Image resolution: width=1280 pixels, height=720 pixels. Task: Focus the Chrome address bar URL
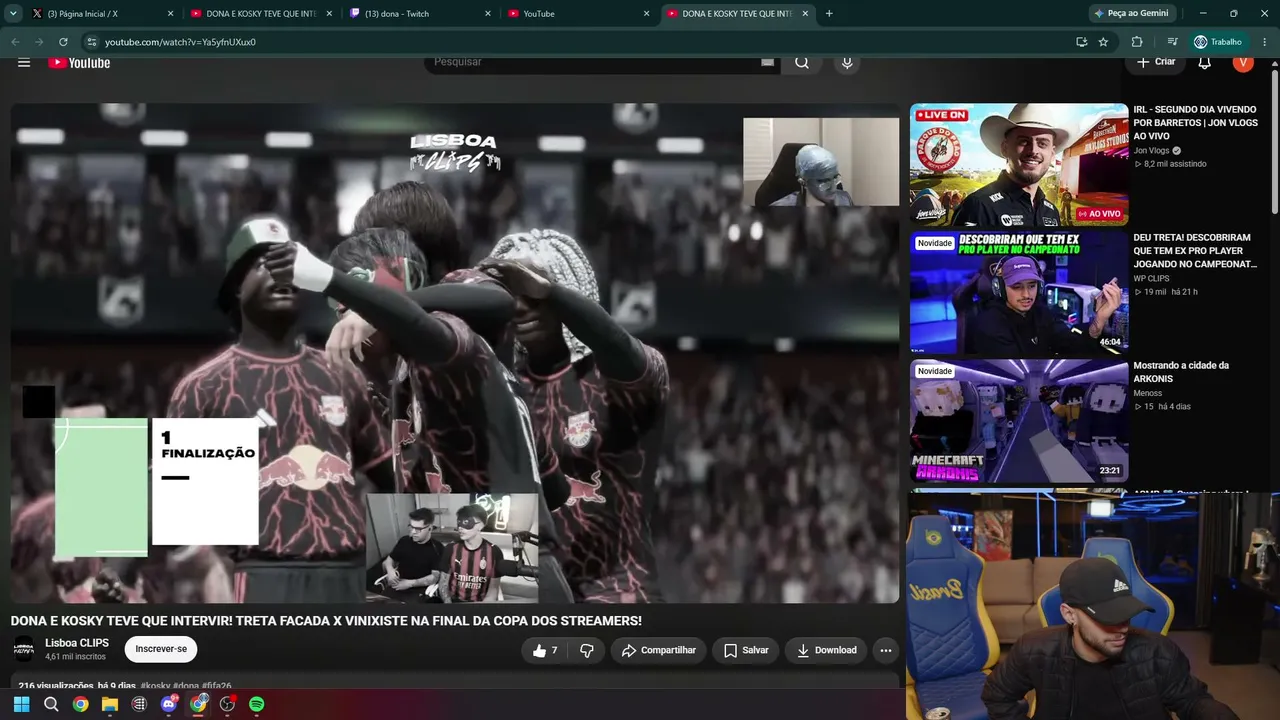pos(180,42)
